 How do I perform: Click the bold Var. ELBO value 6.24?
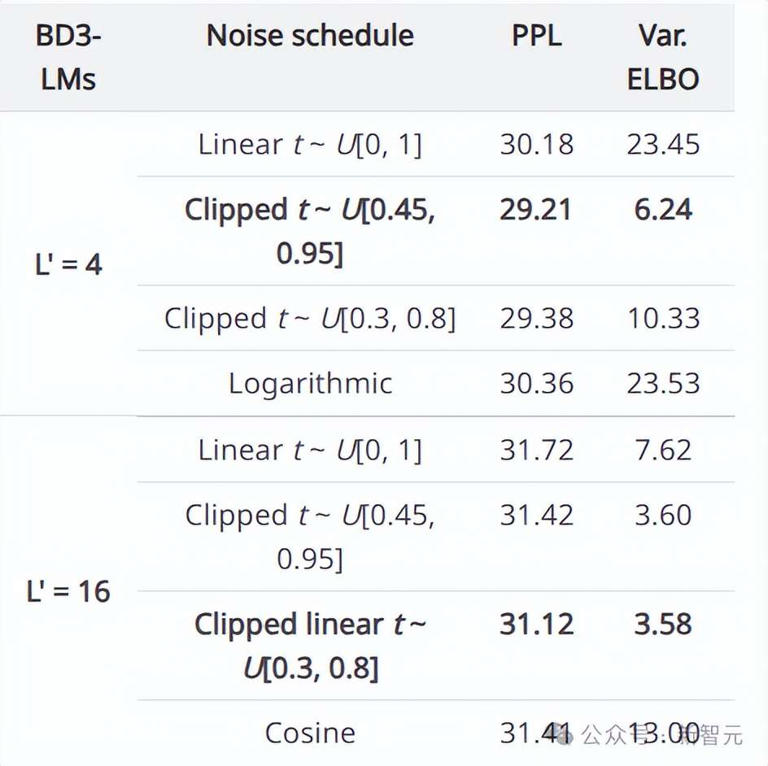point(662,210)
